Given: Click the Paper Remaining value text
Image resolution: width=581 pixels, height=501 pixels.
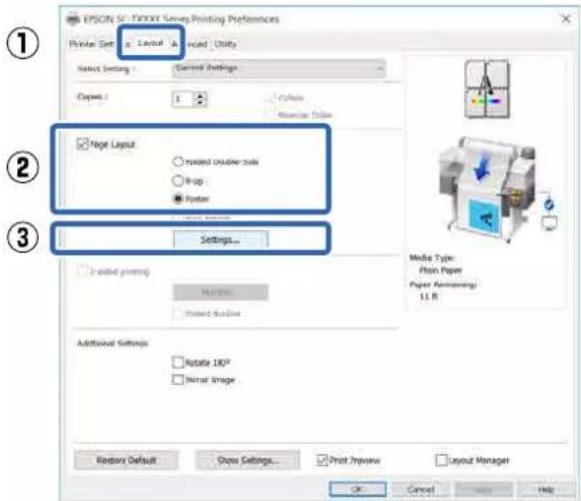Looking at the screenshot, I should pyautogui.click(x=429, y=296).
